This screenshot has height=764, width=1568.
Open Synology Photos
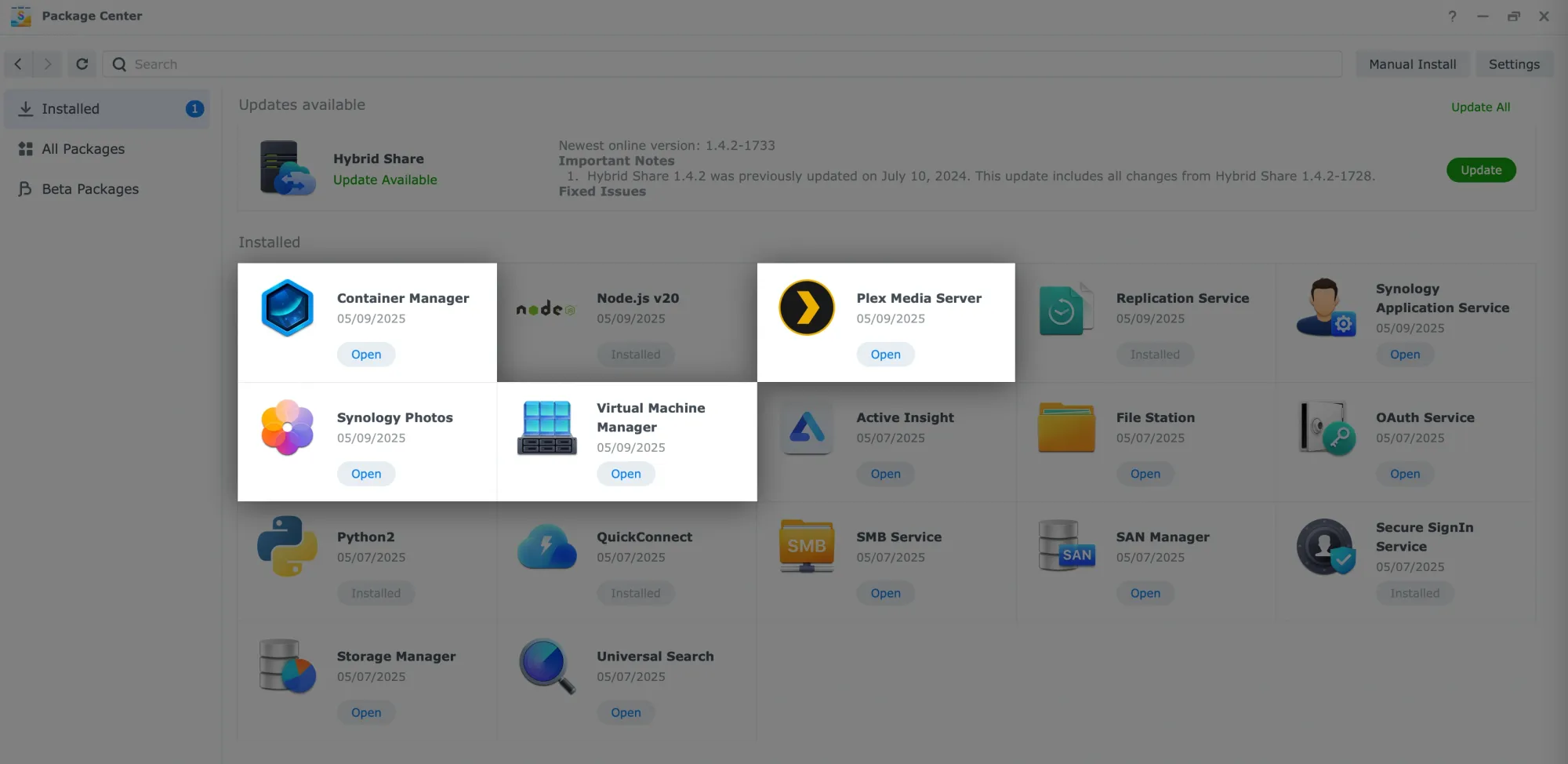pyautogui.click(x=366, y=474)
